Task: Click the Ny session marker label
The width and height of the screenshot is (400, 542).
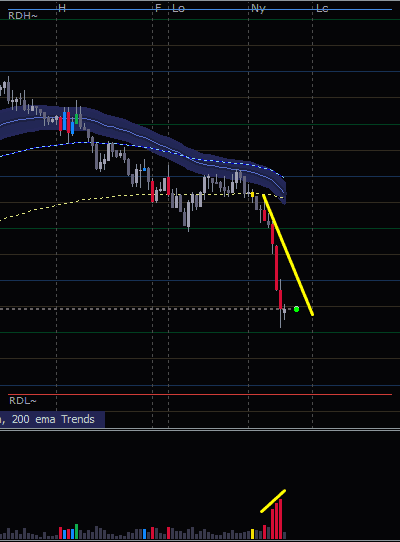Action: pos(258,8)
